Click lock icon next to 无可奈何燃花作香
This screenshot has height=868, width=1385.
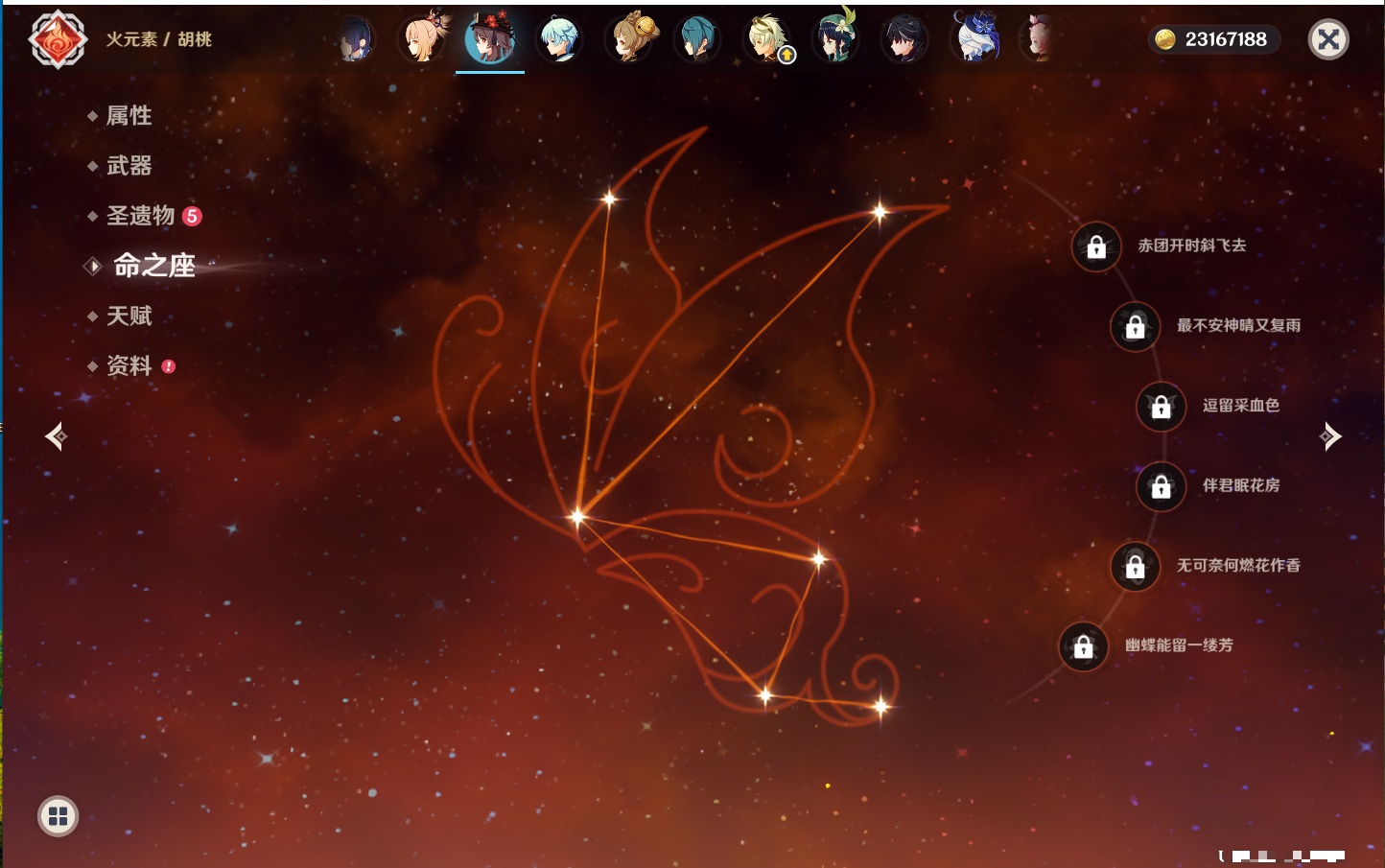(x=1135, y=567)
